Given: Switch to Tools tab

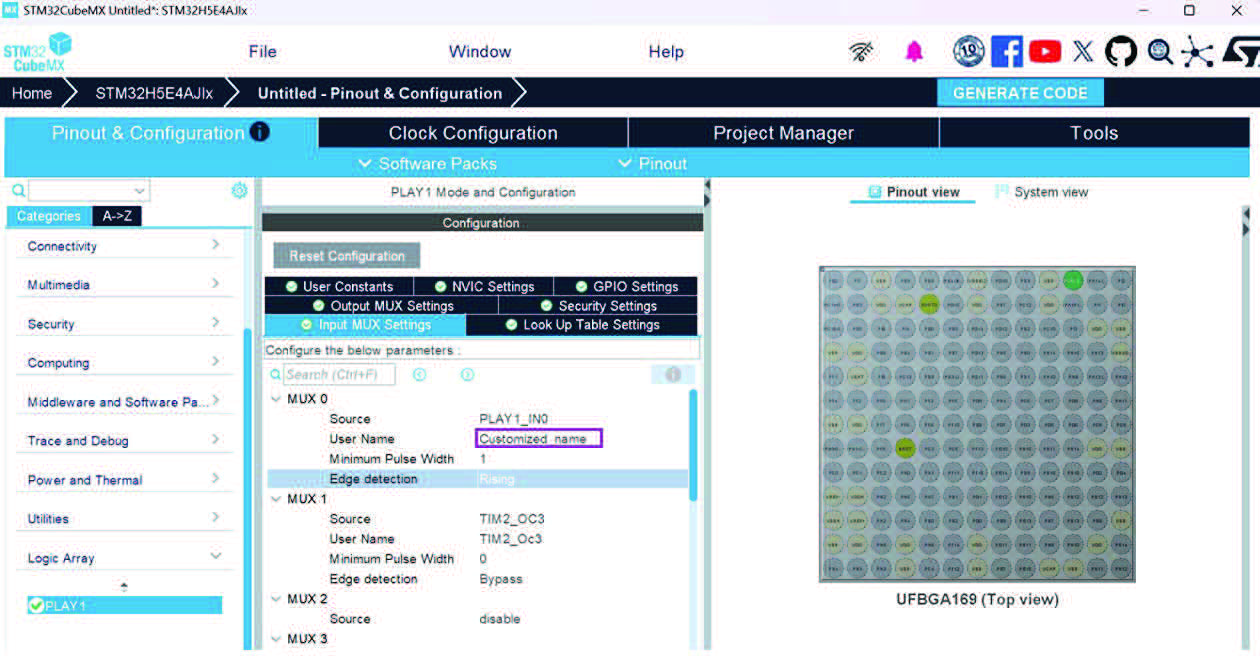Looking at the screenshot, I should tap(1094, 133).
